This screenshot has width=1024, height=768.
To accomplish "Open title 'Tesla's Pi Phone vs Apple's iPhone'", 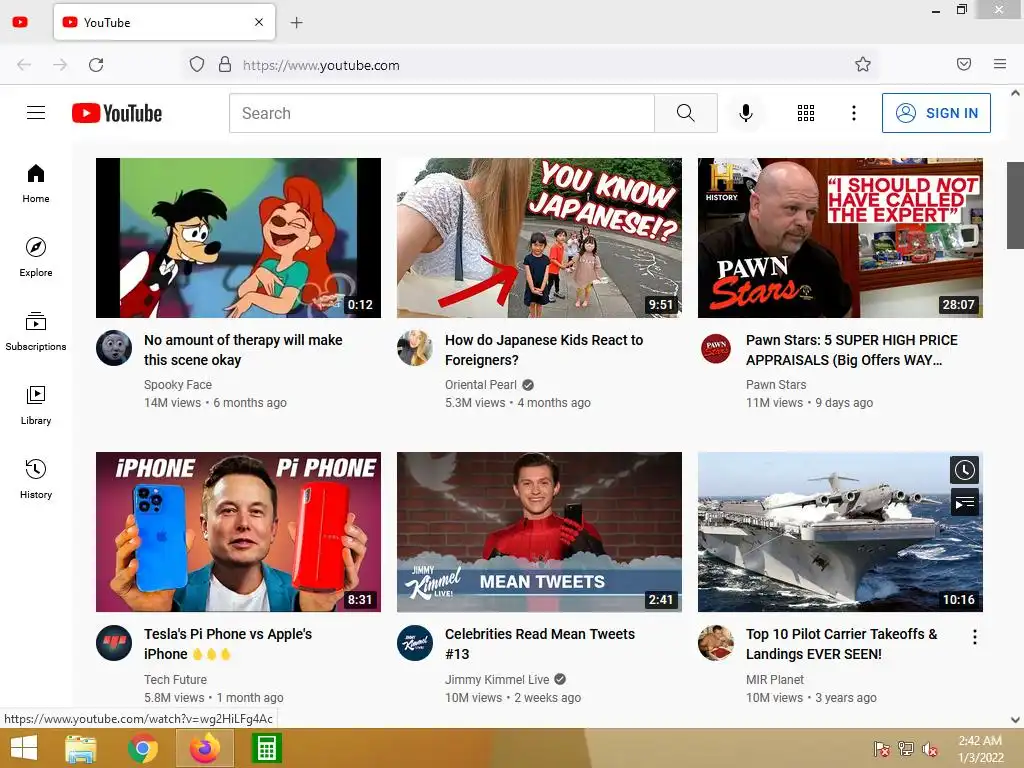I will (x=228, y=644).
